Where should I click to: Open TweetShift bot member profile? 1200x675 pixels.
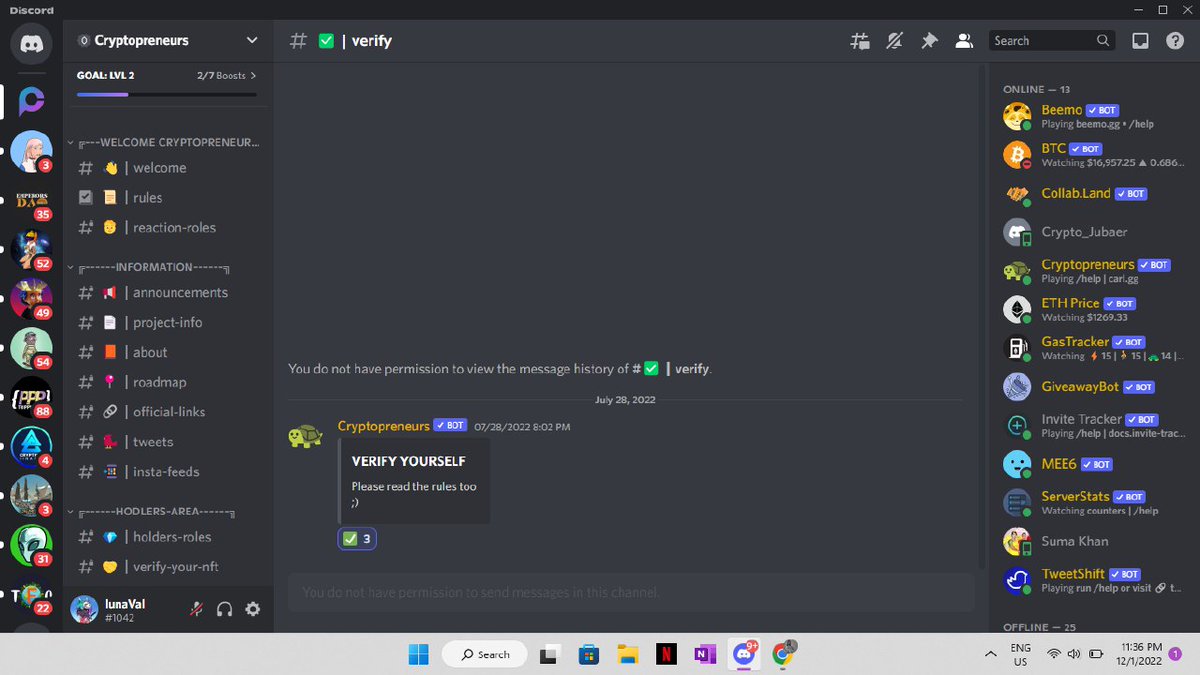pos(1094,580)
